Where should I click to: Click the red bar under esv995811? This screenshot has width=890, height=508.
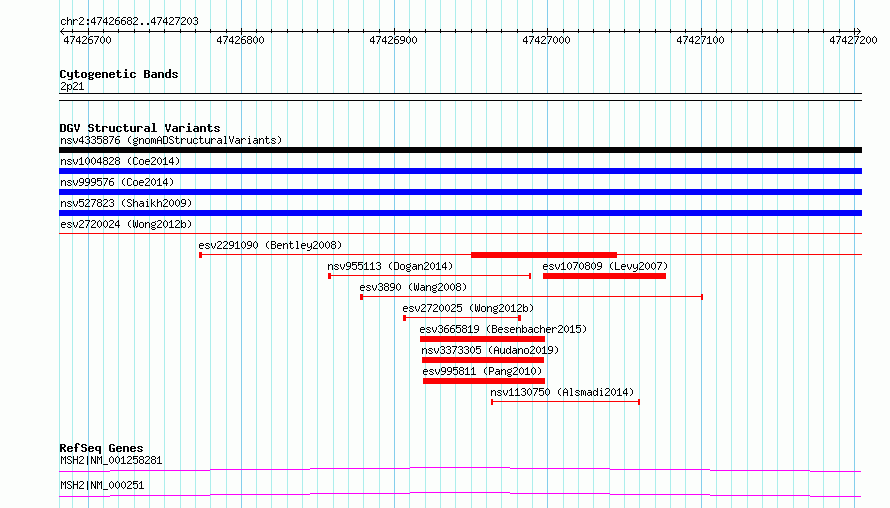click(484, 381)
